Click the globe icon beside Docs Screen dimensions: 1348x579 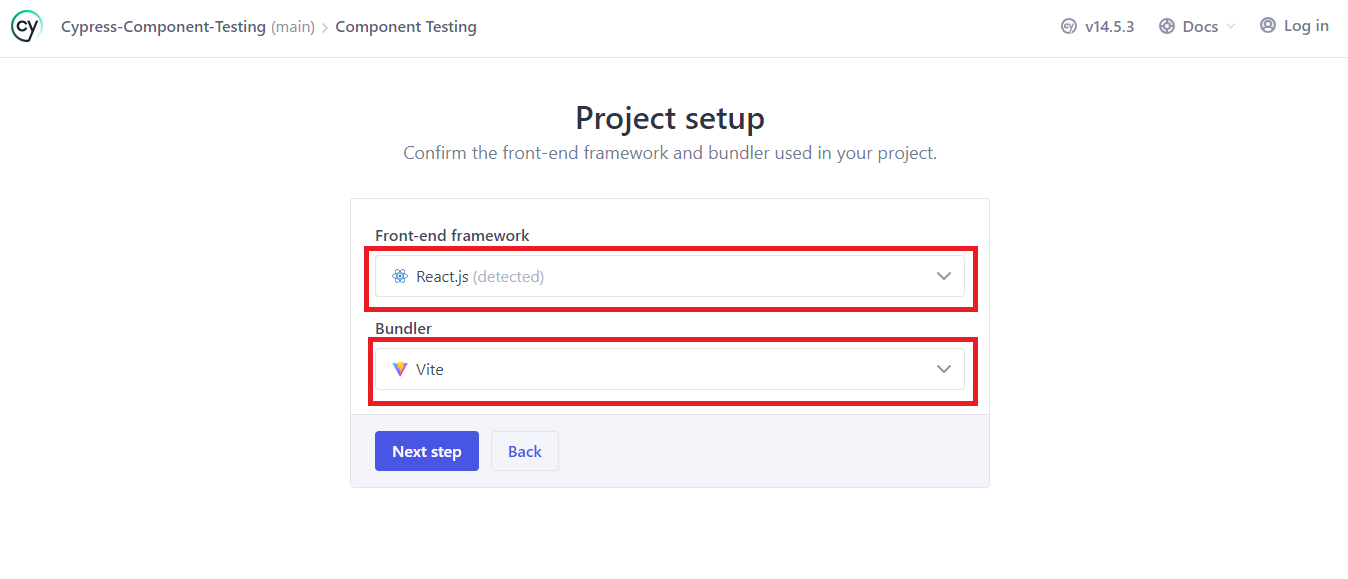1165,26
